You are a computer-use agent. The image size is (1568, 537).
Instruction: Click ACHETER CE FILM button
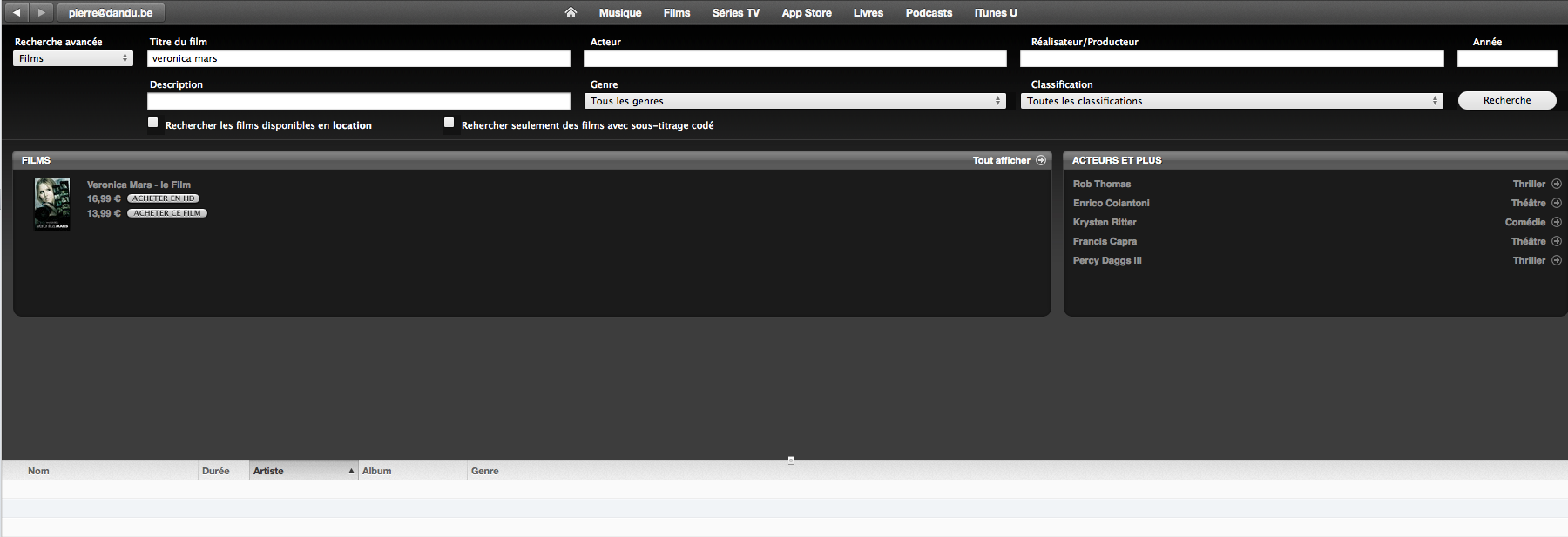click(167, 213)
